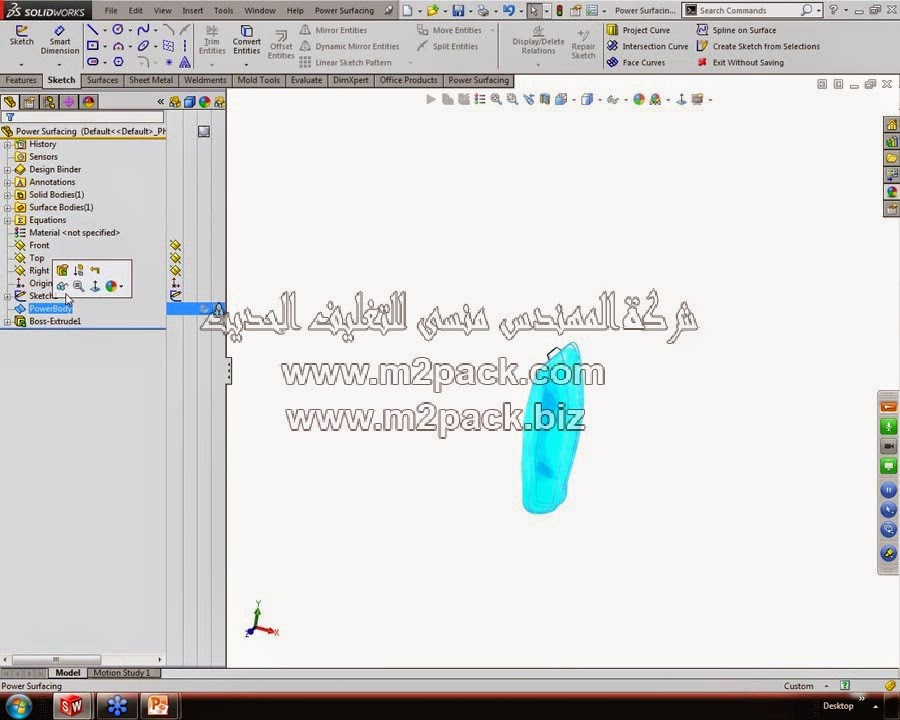Click the tree horizontal scrollbar

coord(57,659)
